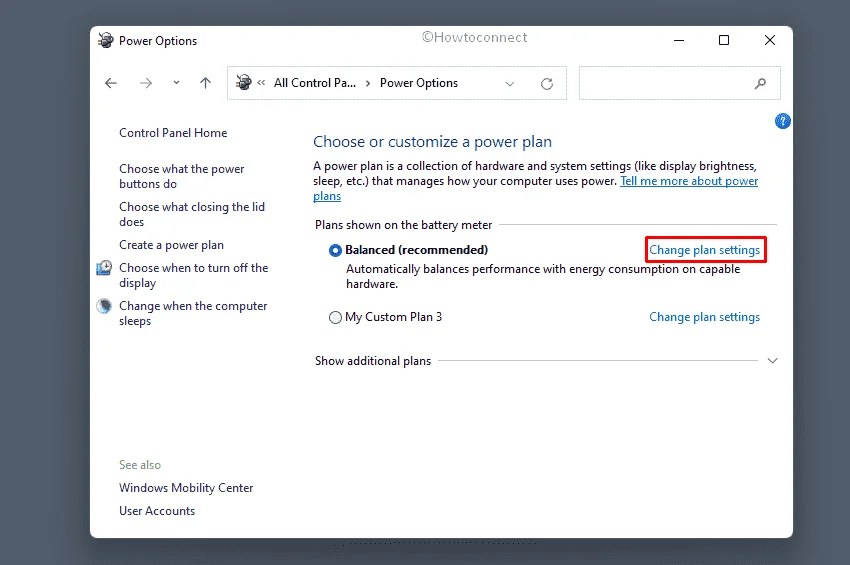This screenshot has width=850, height=565.
Task: Open Choose what the power buttons do
Action: [182, 176]
